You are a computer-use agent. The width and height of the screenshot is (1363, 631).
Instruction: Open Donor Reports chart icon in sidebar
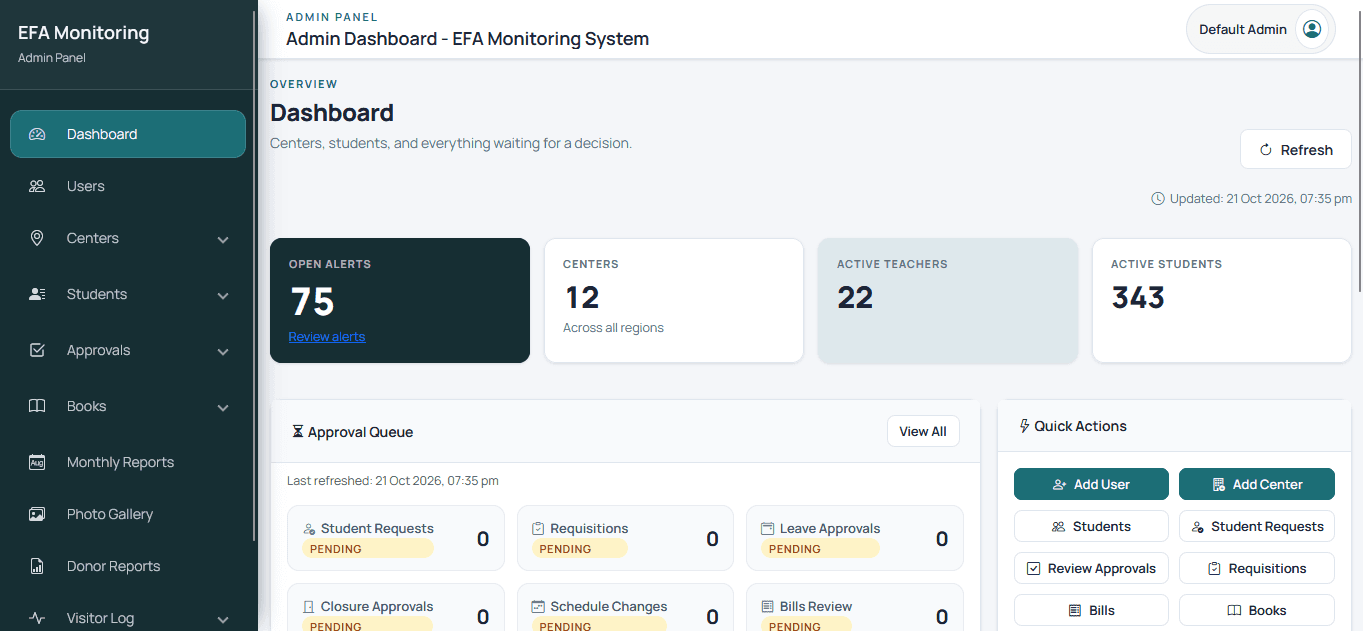point(37,566)
